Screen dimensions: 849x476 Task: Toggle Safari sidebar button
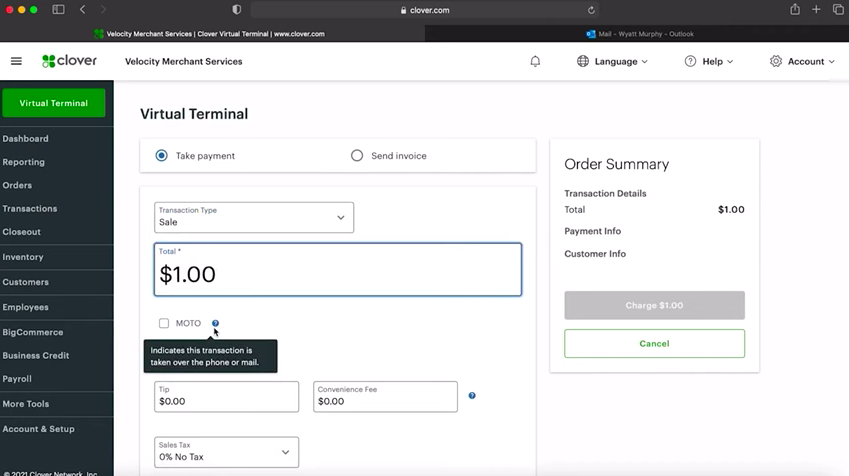(x=58, y=10)
